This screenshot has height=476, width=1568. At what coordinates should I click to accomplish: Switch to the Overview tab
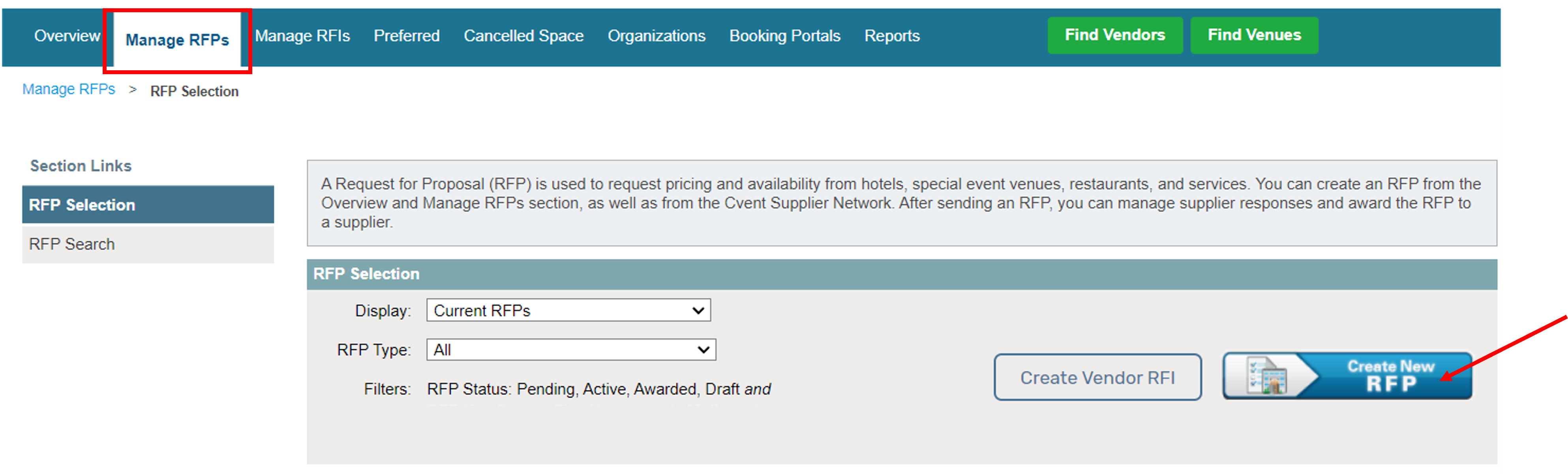pyautogui.click(x=67, y=35)
